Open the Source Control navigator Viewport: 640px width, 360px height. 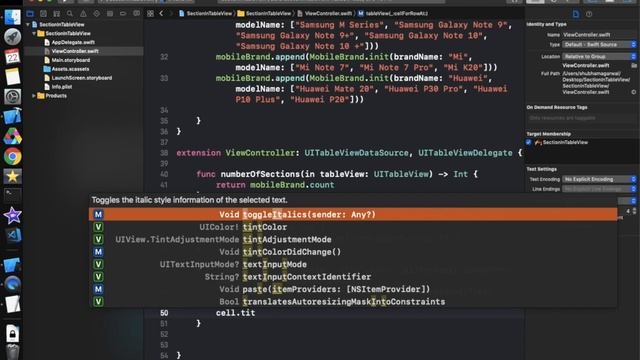(x=43, y=13)
